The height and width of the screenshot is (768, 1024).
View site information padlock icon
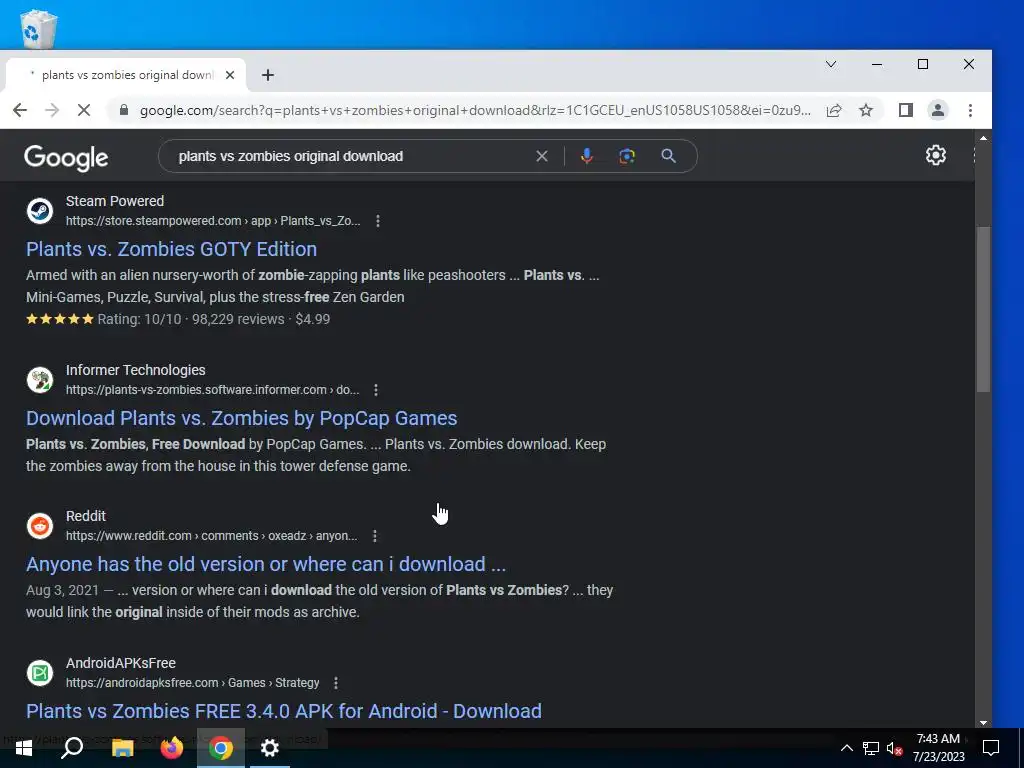coord(123,110)
